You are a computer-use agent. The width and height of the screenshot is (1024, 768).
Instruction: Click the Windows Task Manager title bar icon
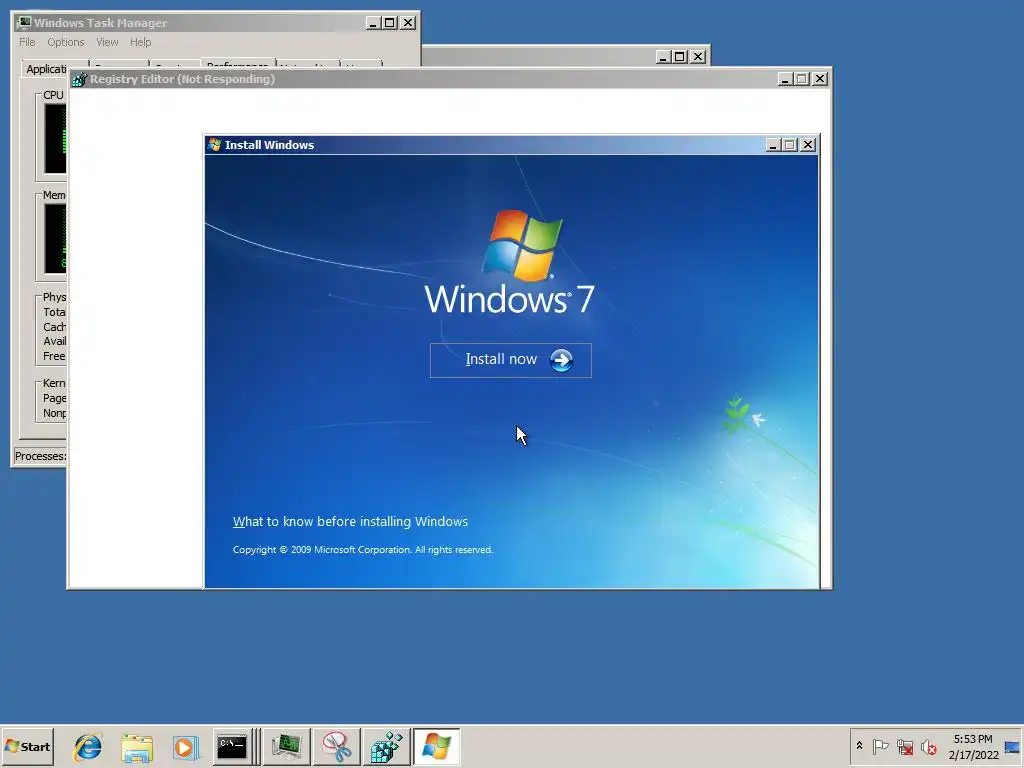pyautogui.click(x=24, y=22)
